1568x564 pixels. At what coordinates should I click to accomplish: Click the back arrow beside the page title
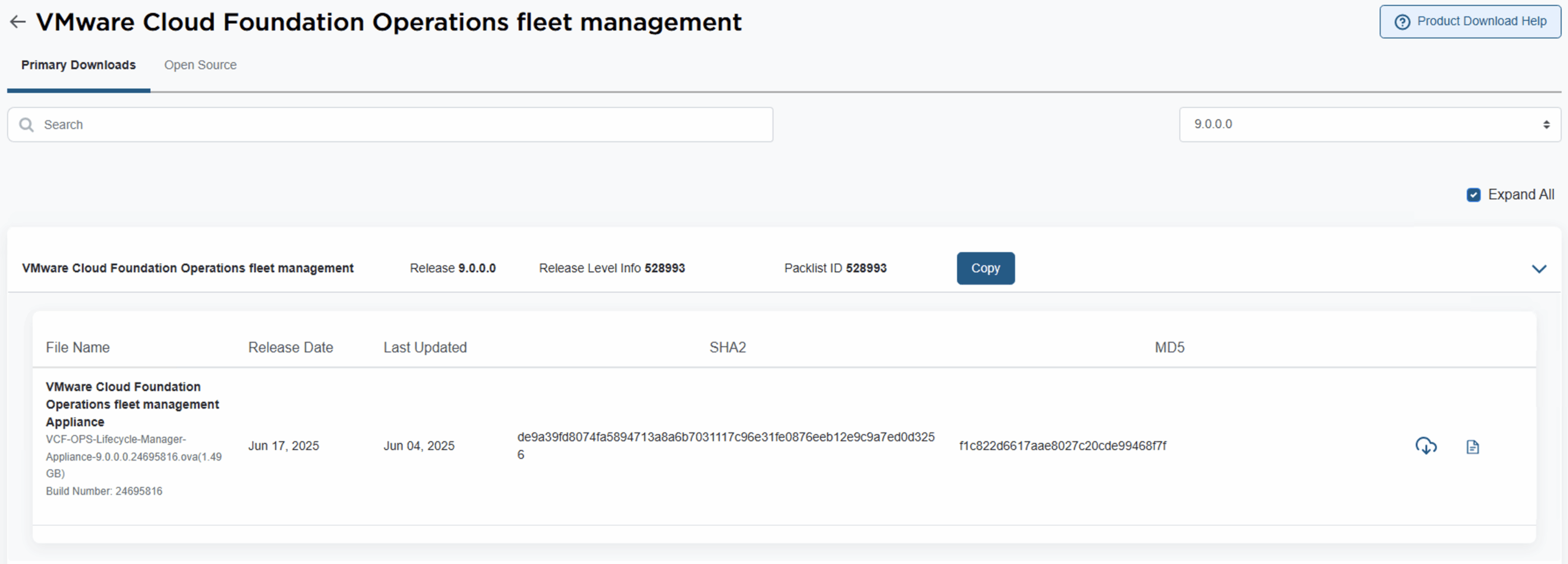[x=18, y=22]
